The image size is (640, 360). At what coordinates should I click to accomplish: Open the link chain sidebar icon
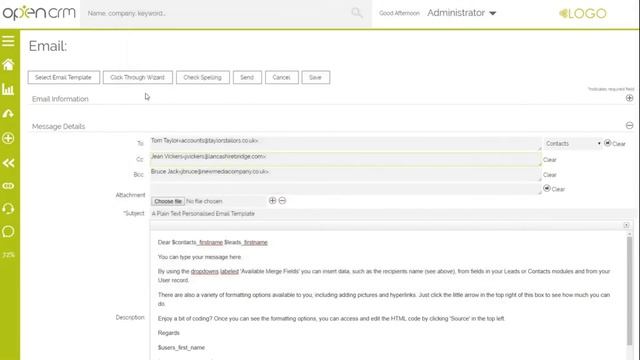point(8,186)
